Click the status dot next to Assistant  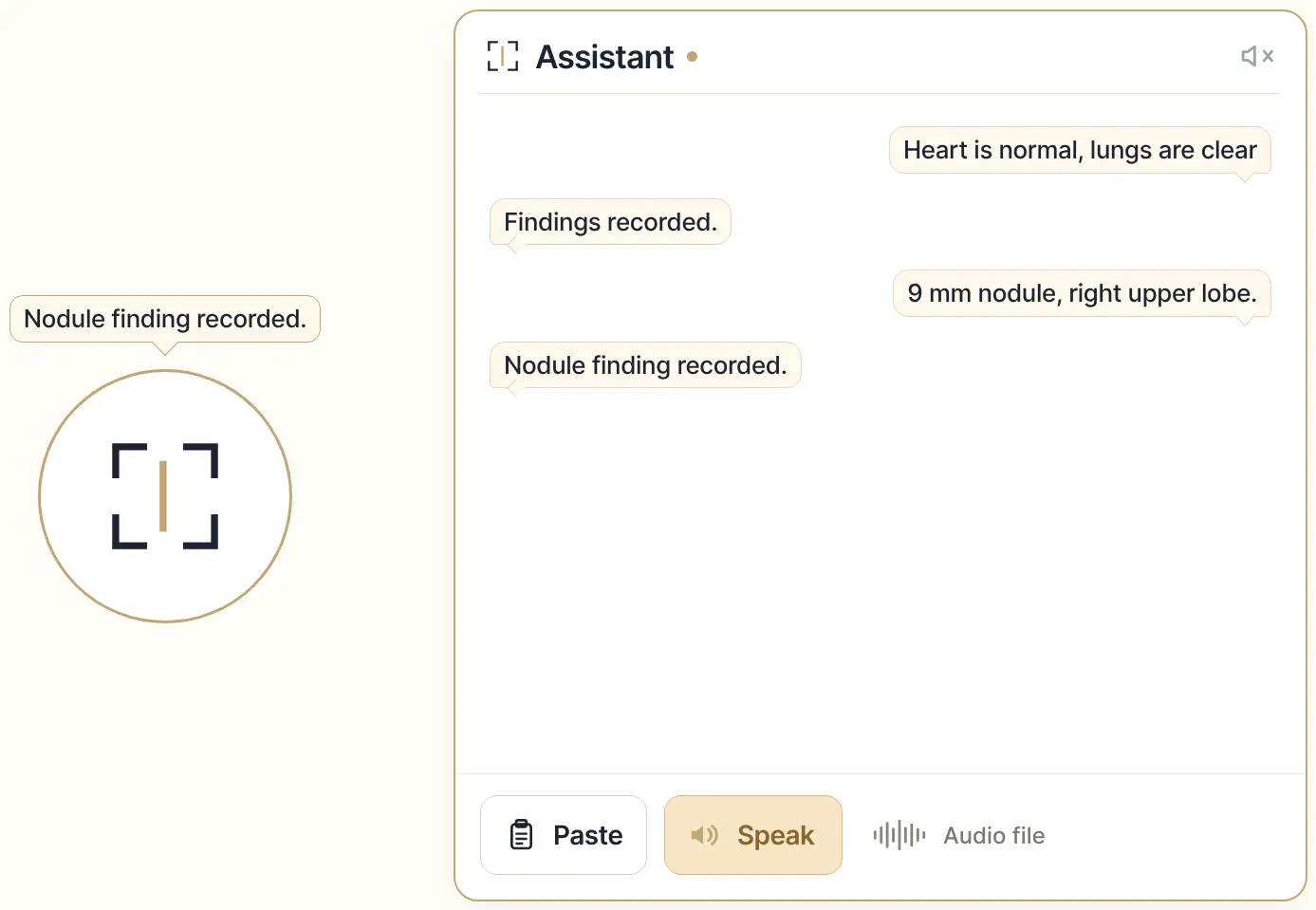pyautogui.click(x=693, y=57)
